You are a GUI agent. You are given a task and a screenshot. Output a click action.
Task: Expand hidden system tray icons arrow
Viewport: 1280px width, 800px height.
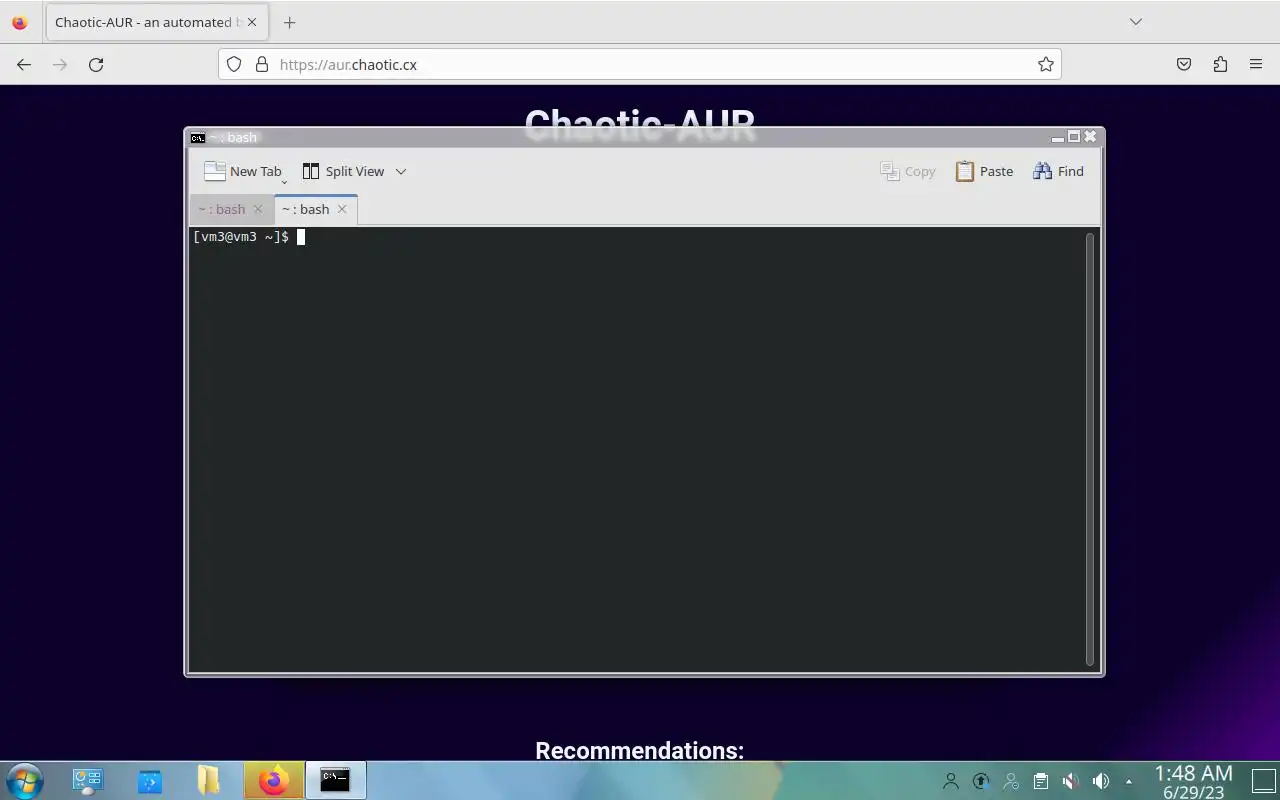point(1129,781)
